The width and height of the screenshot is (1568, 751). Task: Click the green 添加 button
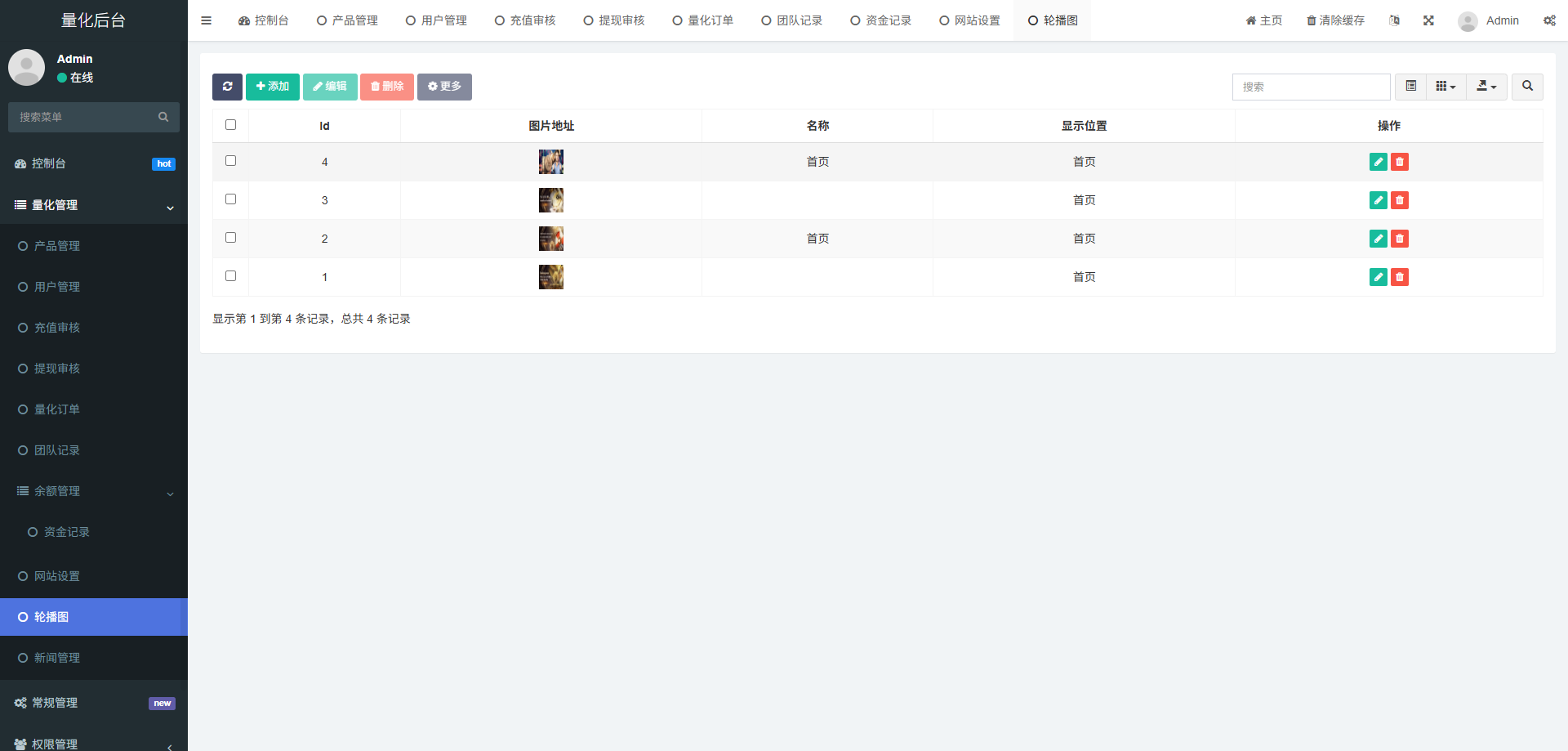tap(273, 87)
